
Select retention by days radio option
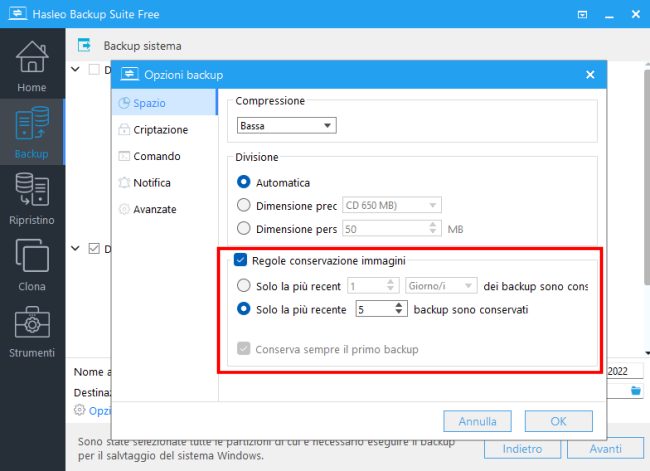[243, 285]
